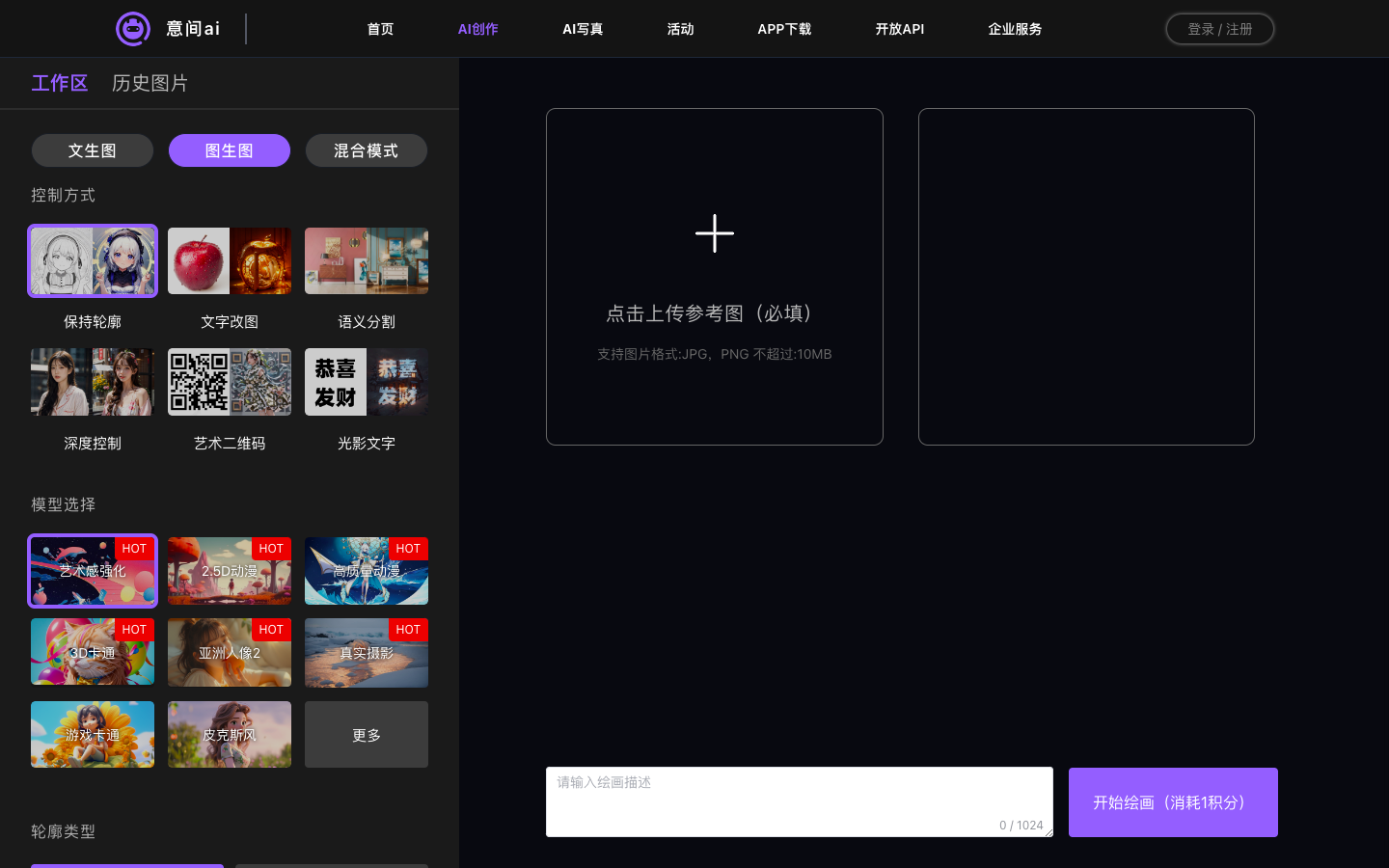Click the 开始绘画（消耗1积分）button
The image size is (1389, 868).
[x=1173, y=801]
